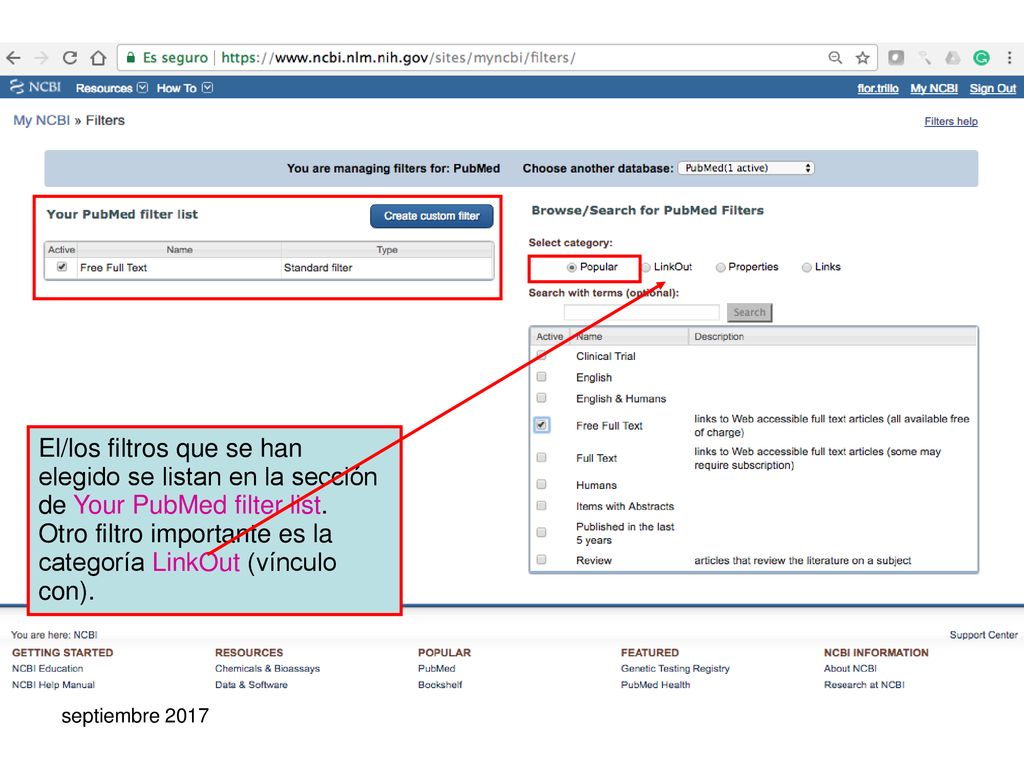Open NCBI Help Manual footer link
Viewport: 1024px width, 768px height.
pos(54,684)
